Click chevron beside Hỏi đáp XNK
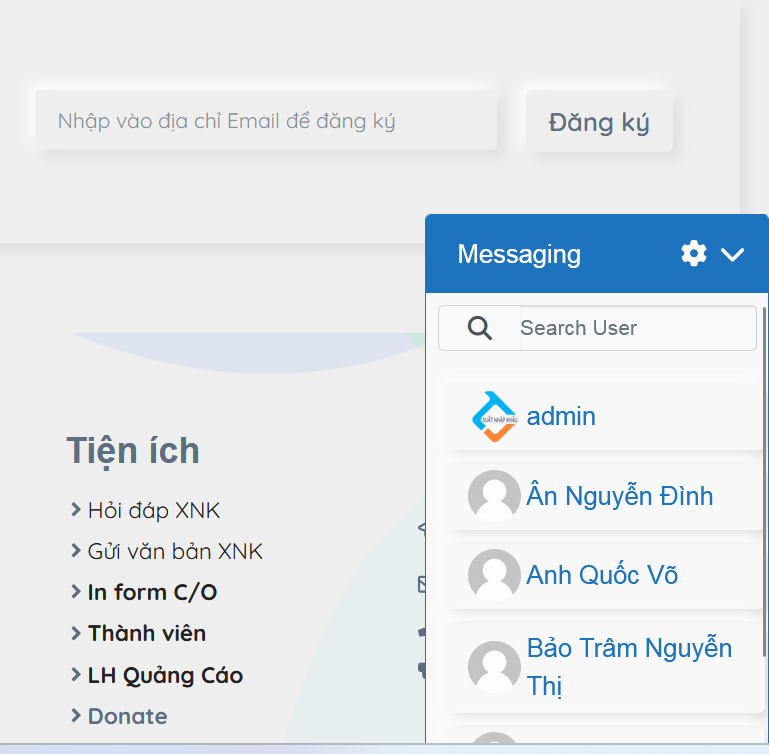The image size is (769, 754). coord(76,510)
